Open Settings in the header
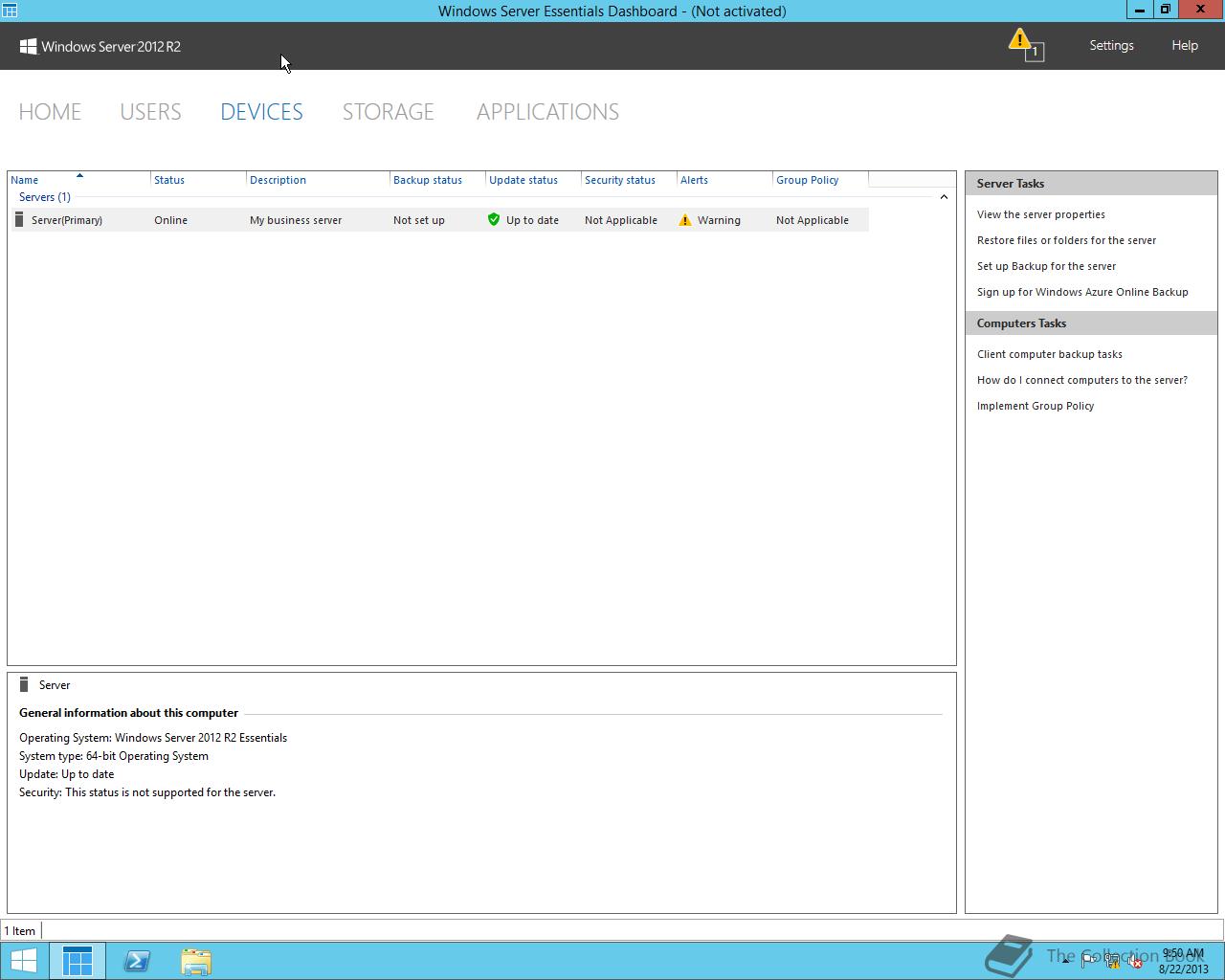The height and width of the screenshot is (980, 1225). coord(1111,45)
